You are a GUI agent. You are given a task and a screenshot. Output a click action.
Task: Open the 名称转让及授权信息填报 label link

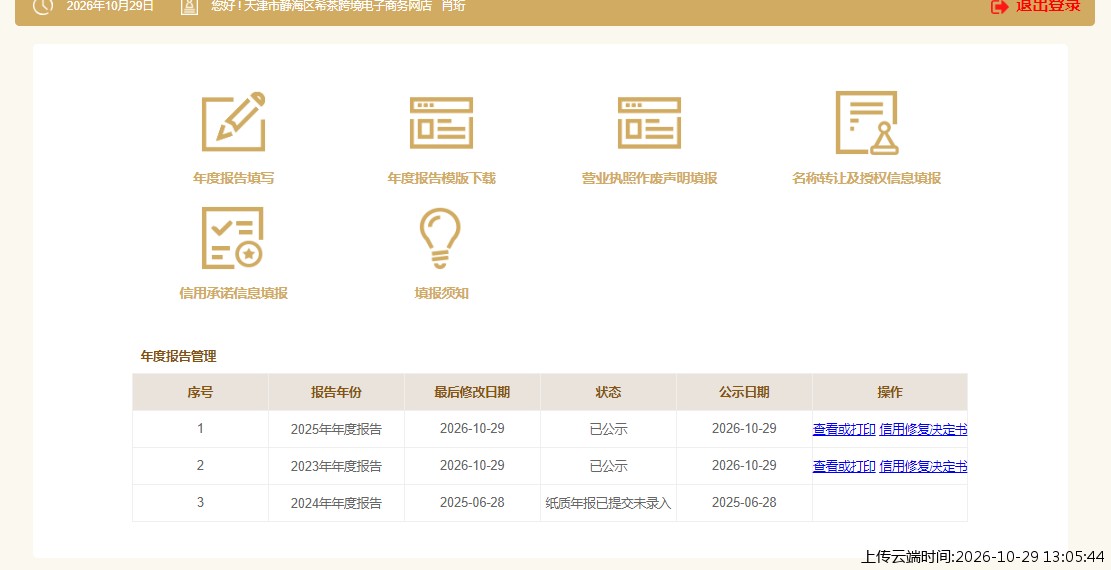pyautogui.click(x=867, y=178)
